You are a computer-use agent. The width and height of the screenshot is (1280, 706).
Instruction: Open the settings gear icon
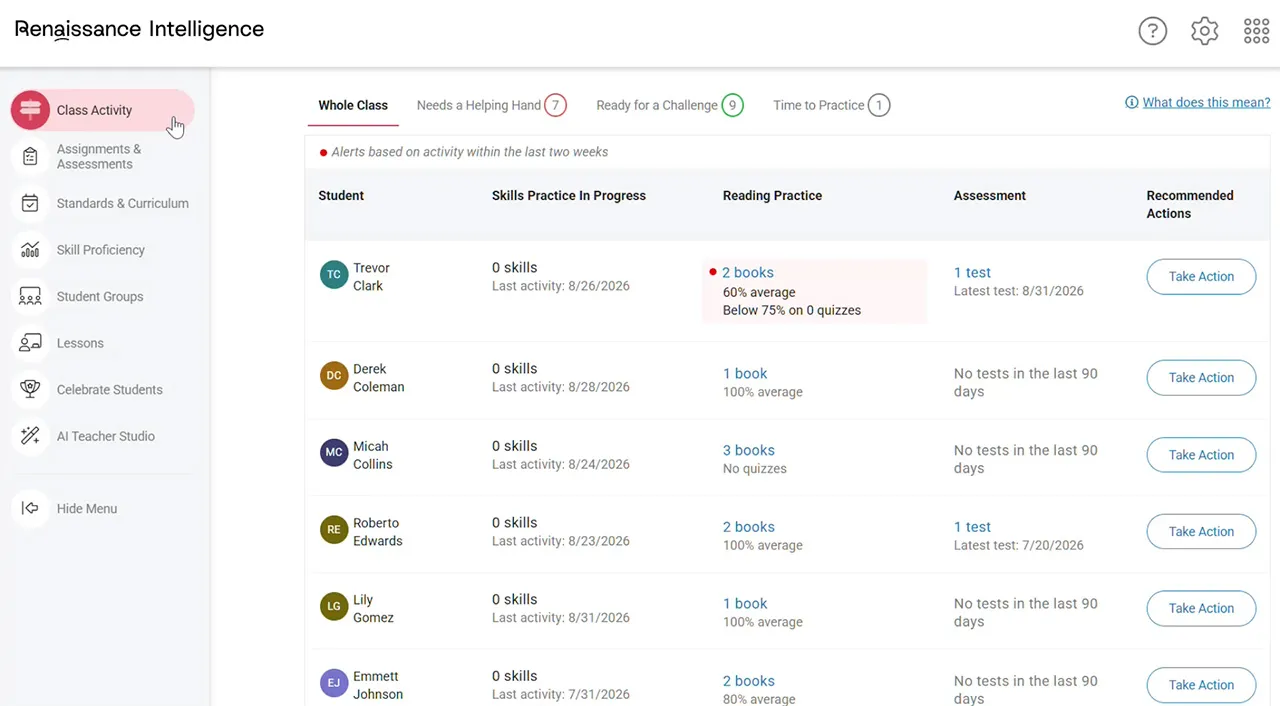[1205, 31]
